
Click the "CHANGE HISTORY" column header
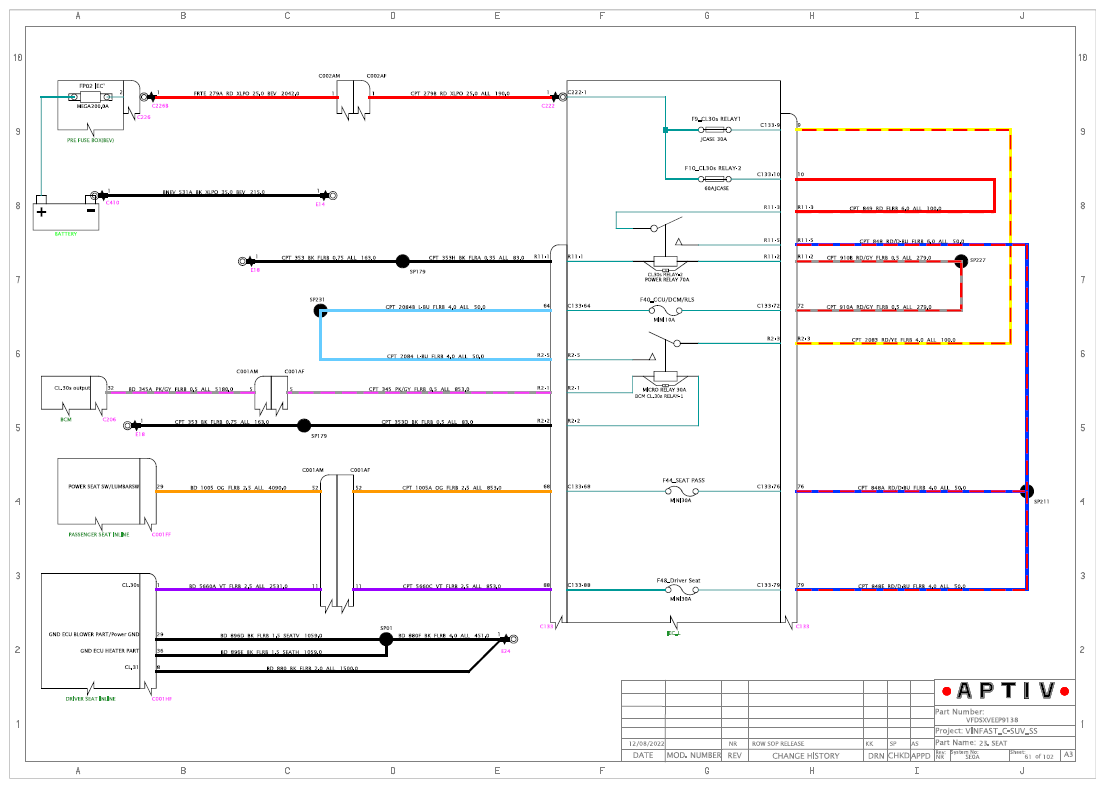[x=805, y=756]
